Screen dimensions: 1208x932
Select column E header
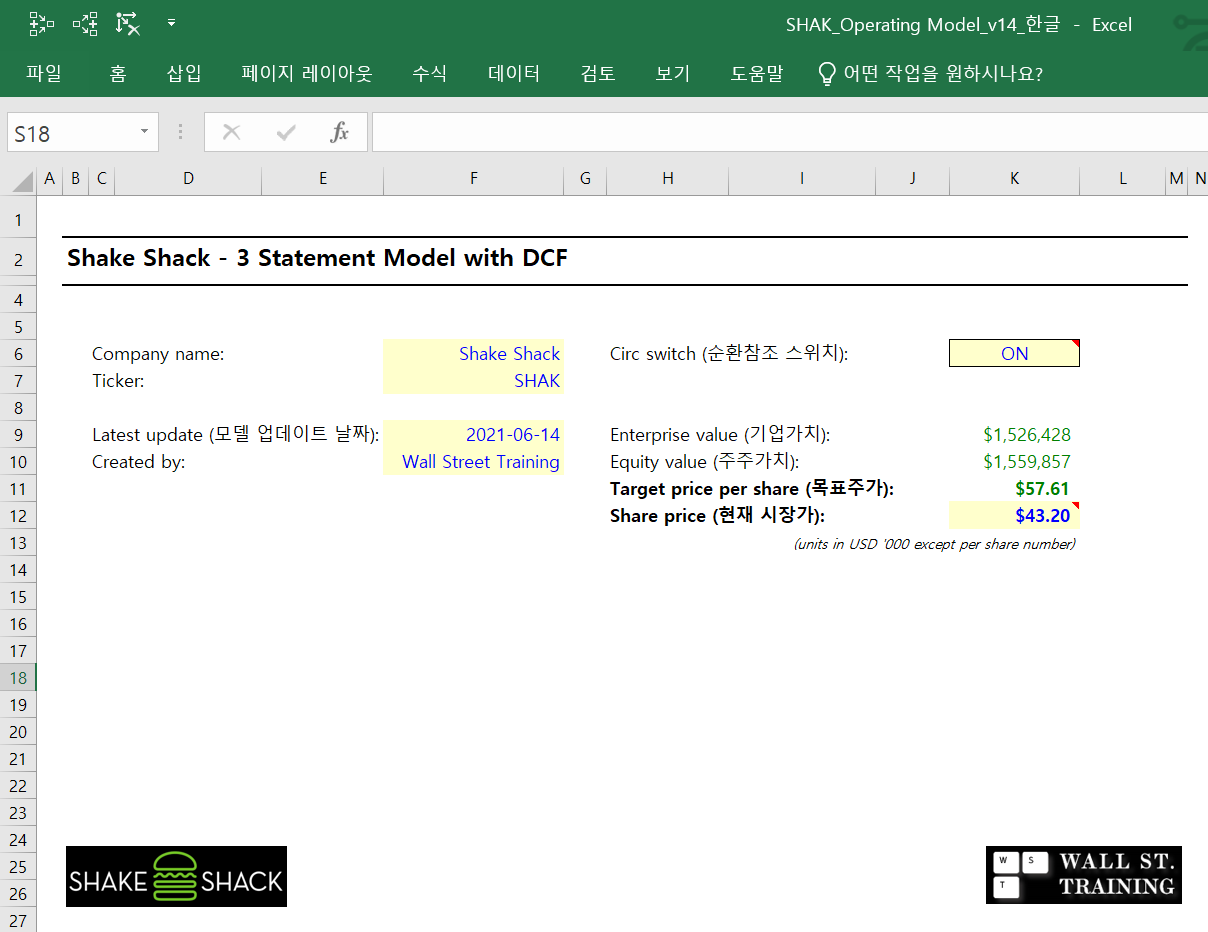click(323, 179)
